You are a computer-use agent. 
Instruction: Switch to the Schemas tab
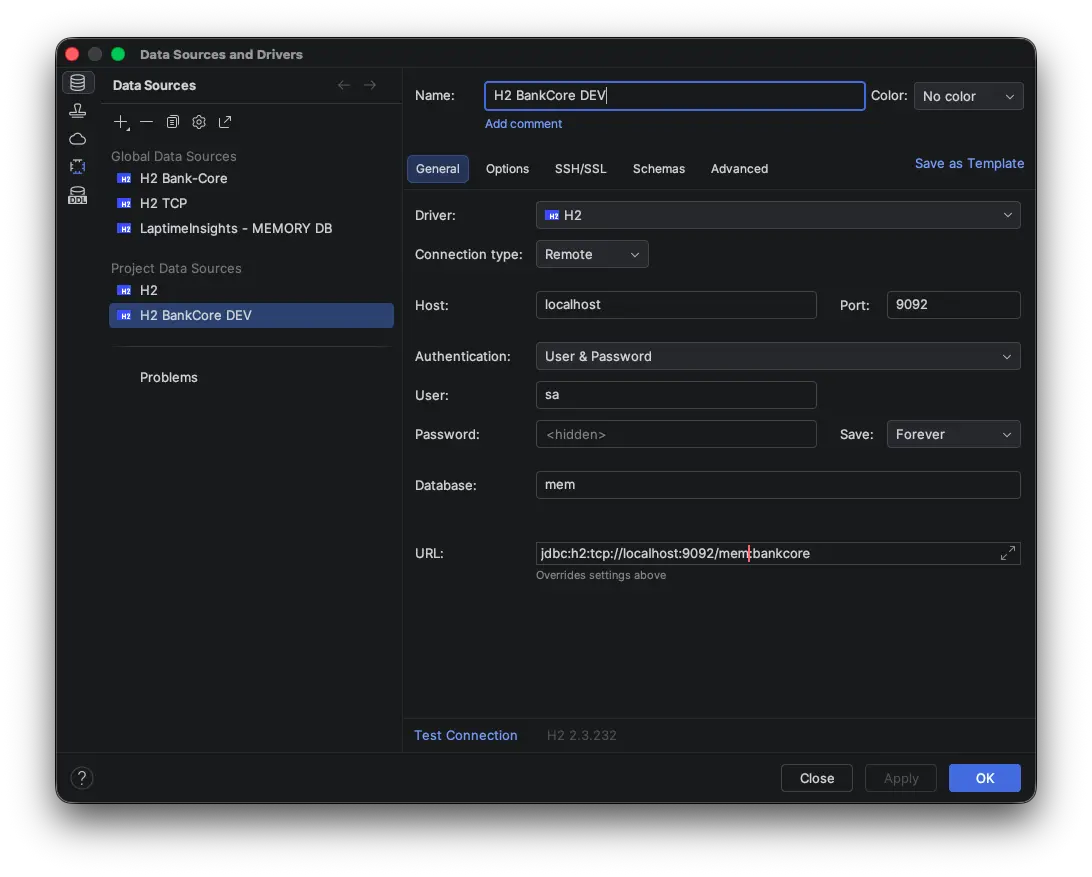pos(658,169)
